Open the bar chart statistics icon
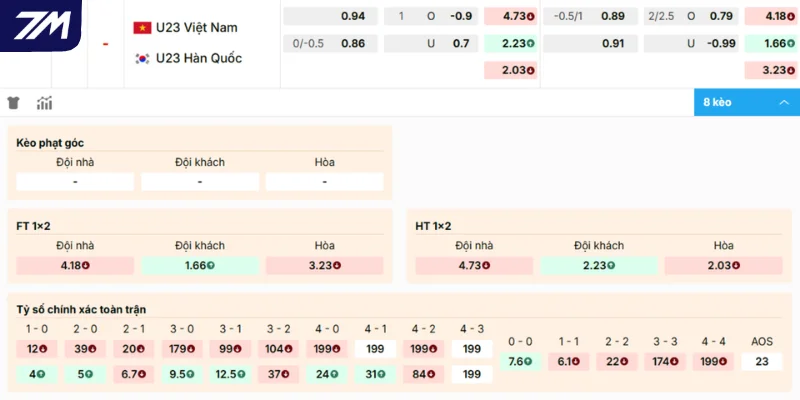The height and width of the screenshot is (400, 800). click(x=44, y=103)
